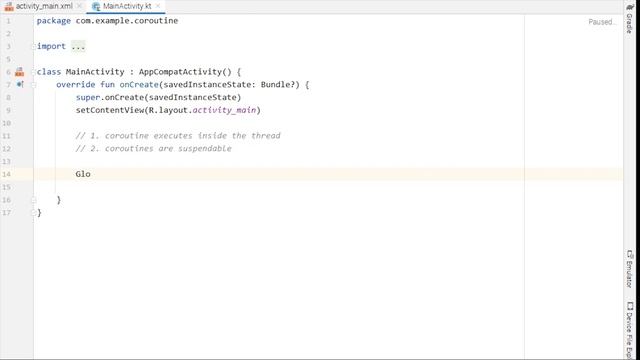Click the override gutter icon on line 7
Viewport: 640px width, 360px height.
pyautogui.click(x=20, y=84)
